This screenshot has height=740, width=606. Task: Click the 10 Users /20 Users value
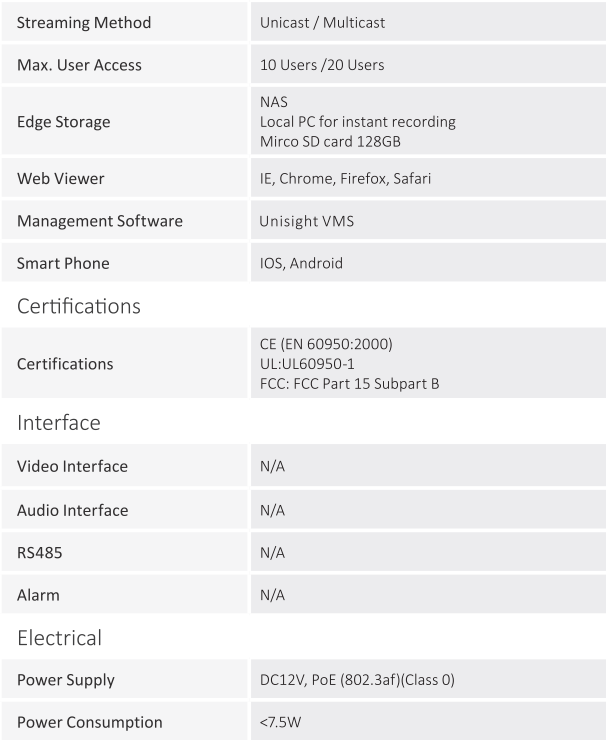tap(322, 65)
